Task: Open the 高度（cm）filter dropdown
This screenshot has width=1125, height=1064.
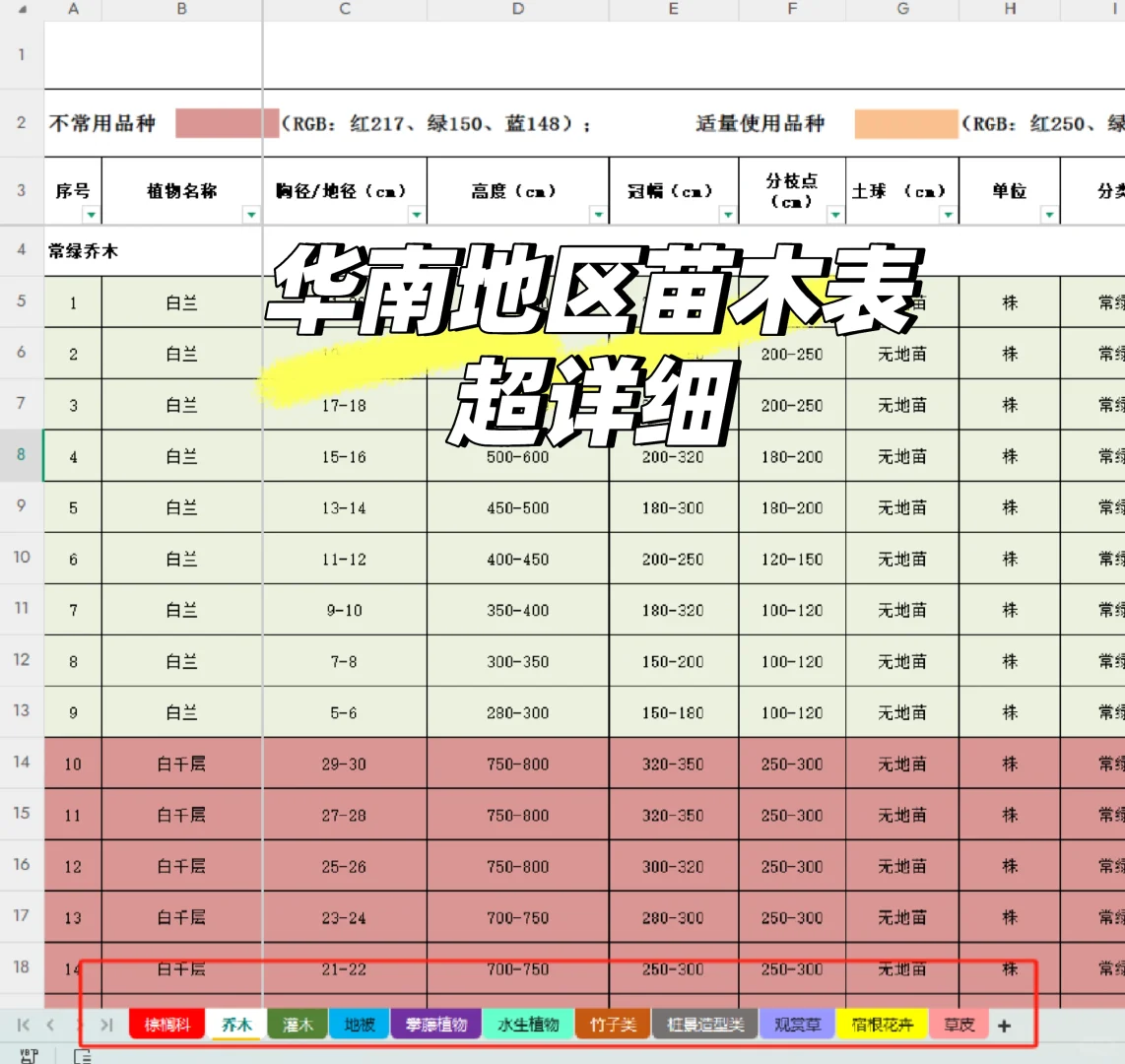Action: [x=597, y=213]
